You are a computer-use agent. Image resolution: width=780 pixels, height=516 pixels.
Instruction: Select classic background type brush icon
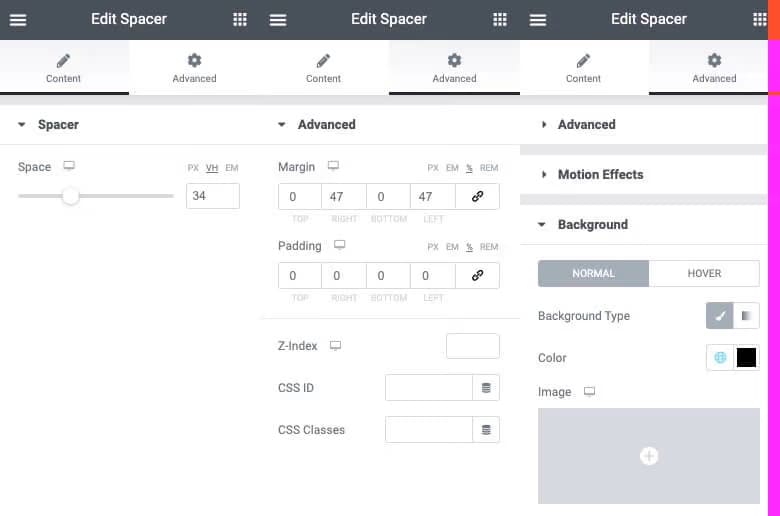pos(720,316)
